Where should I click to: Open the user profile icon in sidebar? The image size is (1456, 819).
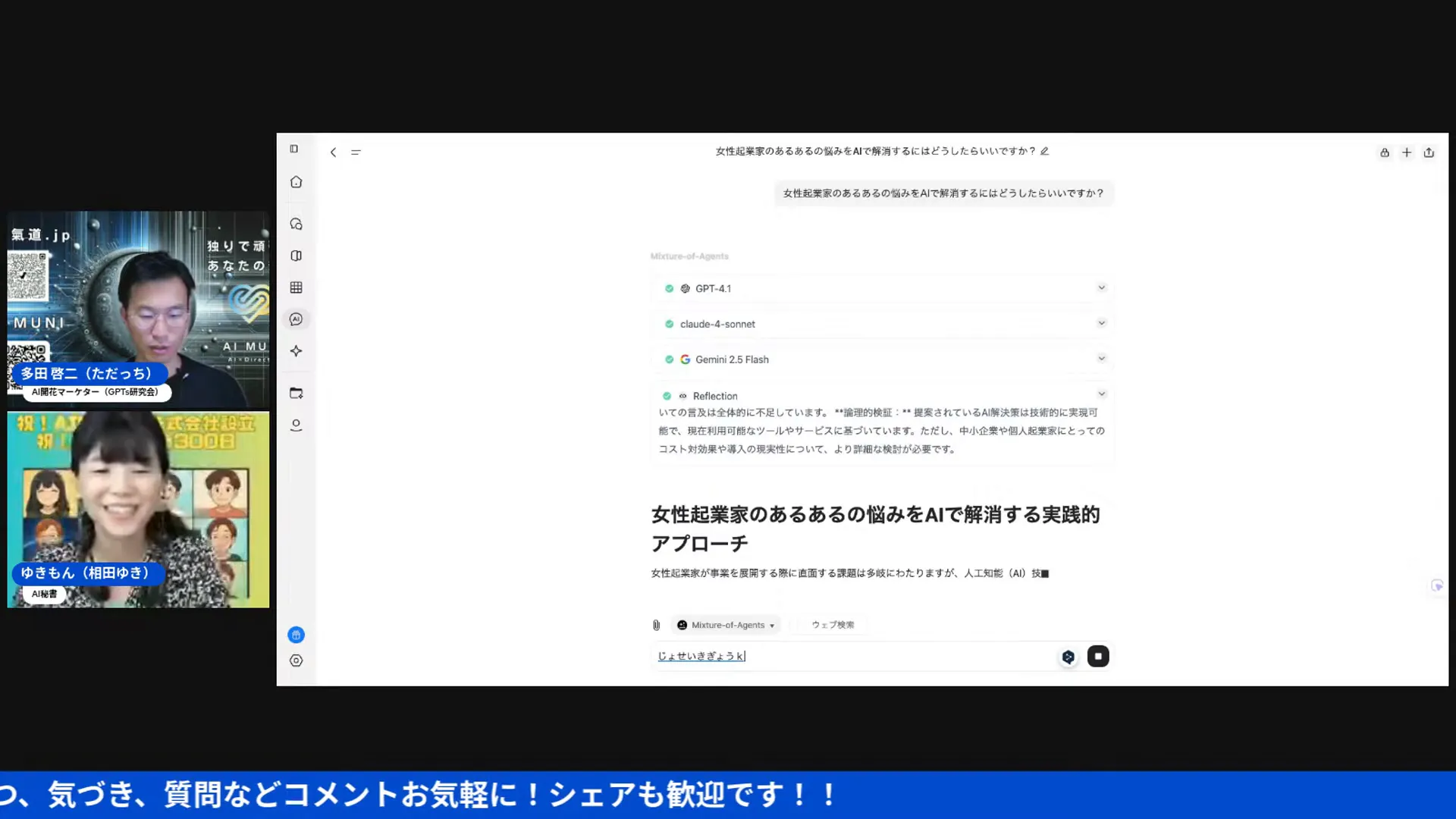click(x=297, y=425)
